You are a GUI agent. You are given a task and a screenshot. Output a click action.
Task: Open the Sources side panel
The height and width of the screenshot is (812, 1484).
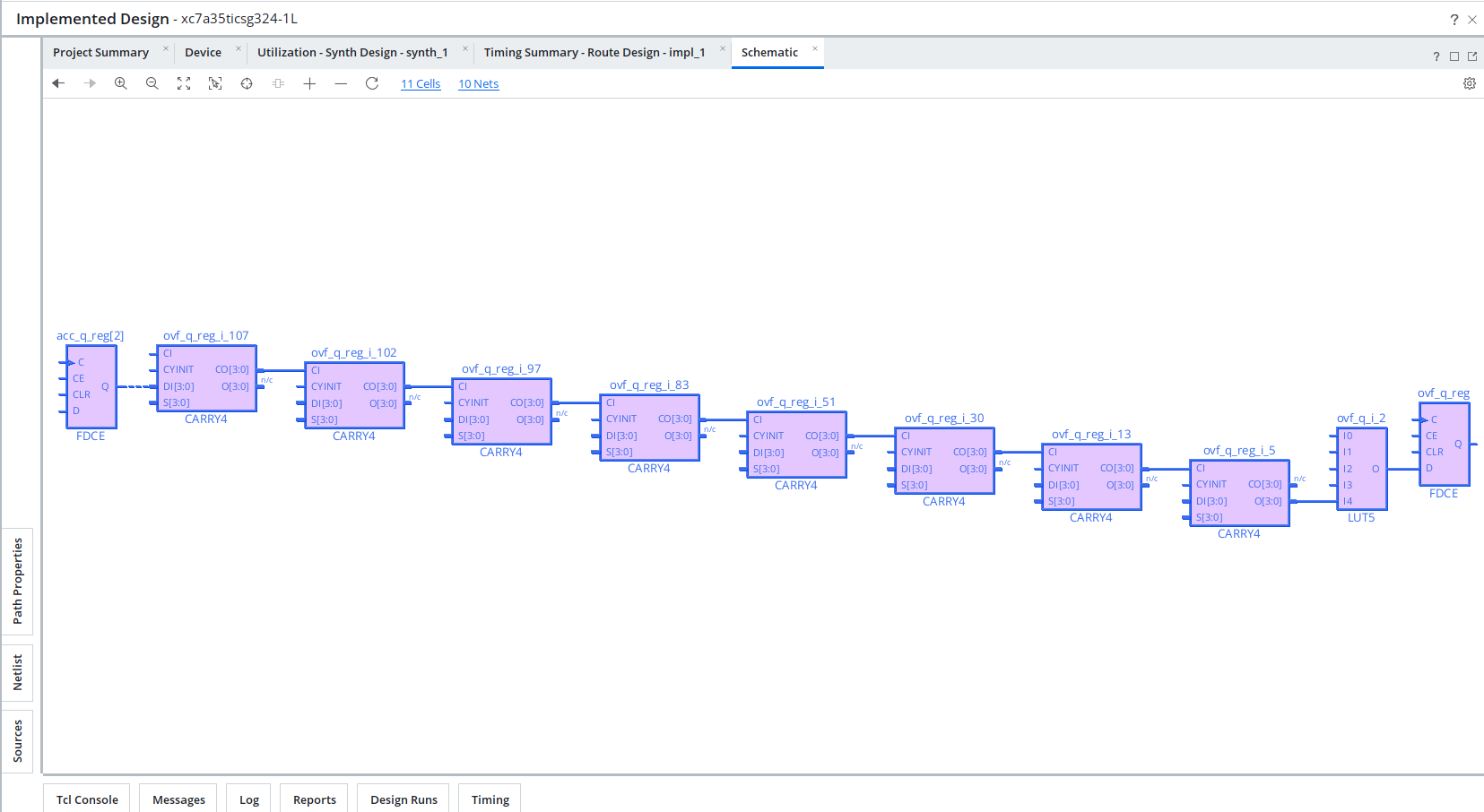coord(17,741)
